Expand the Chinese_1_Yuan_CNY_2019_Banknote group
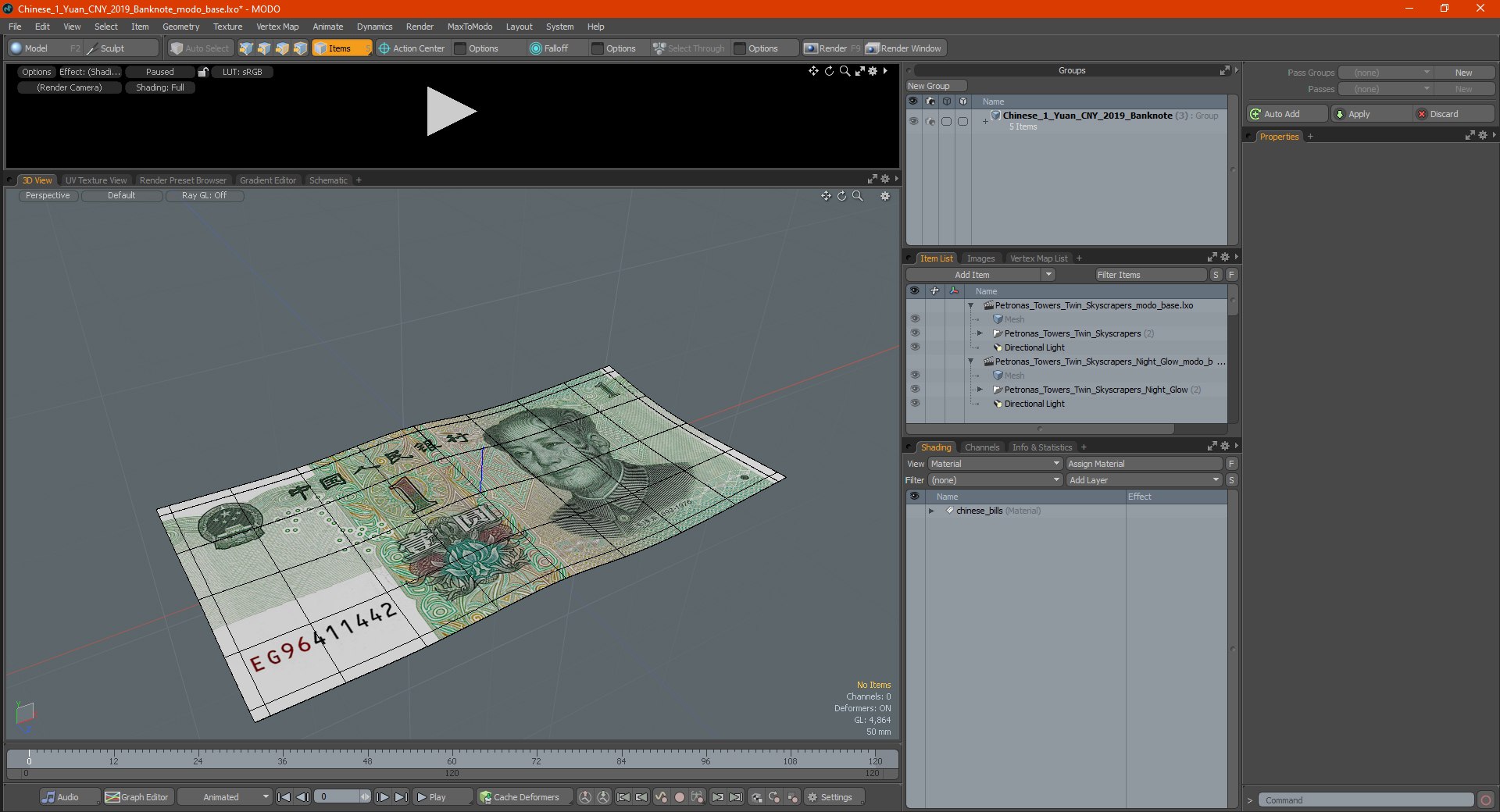Viewport: 1500px width, 812px height. pos(985,121)
